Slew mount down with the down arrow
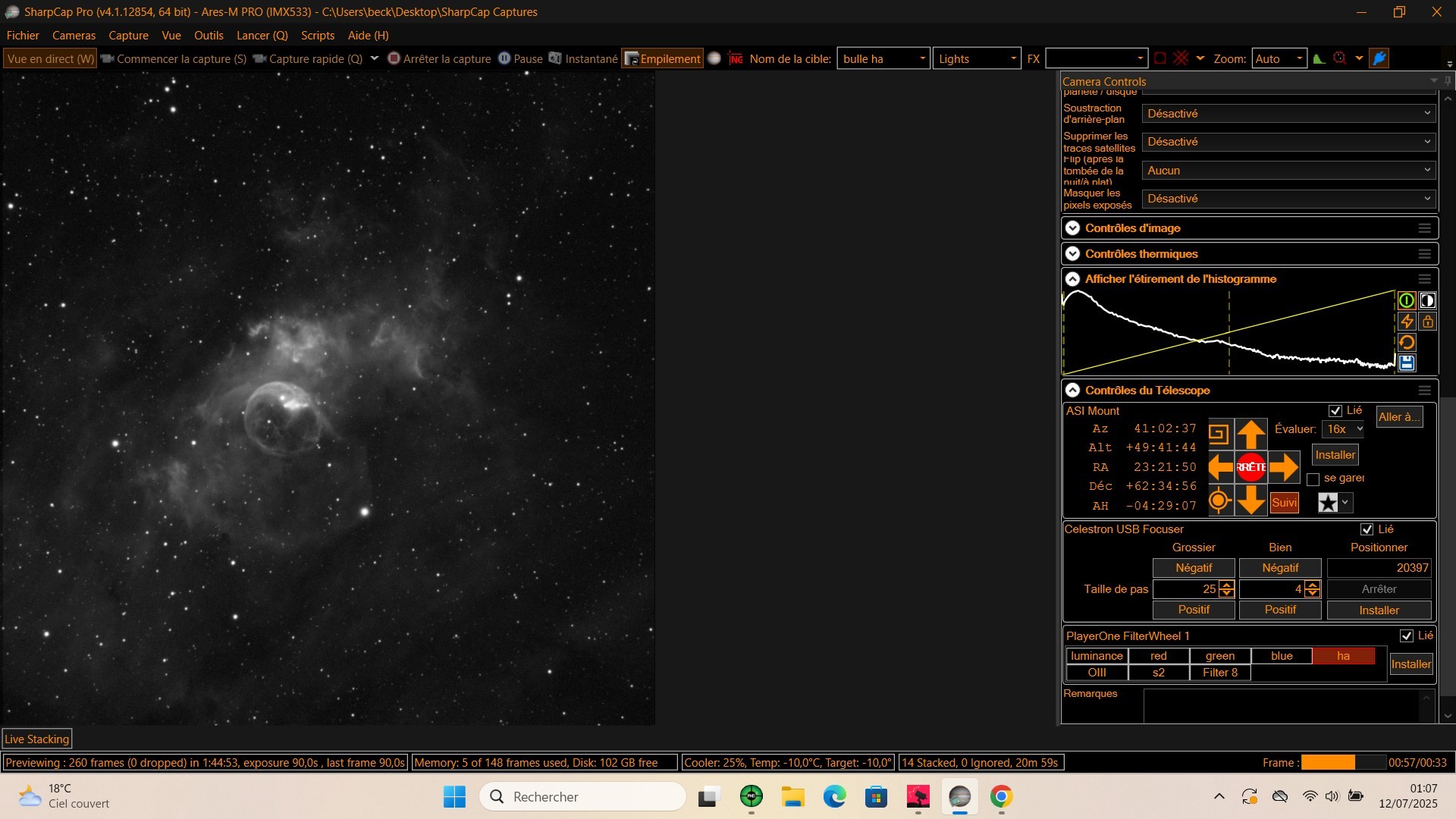Image resolution: width=1456 pixels, height=819 pixels. [x=1251, y=500]
